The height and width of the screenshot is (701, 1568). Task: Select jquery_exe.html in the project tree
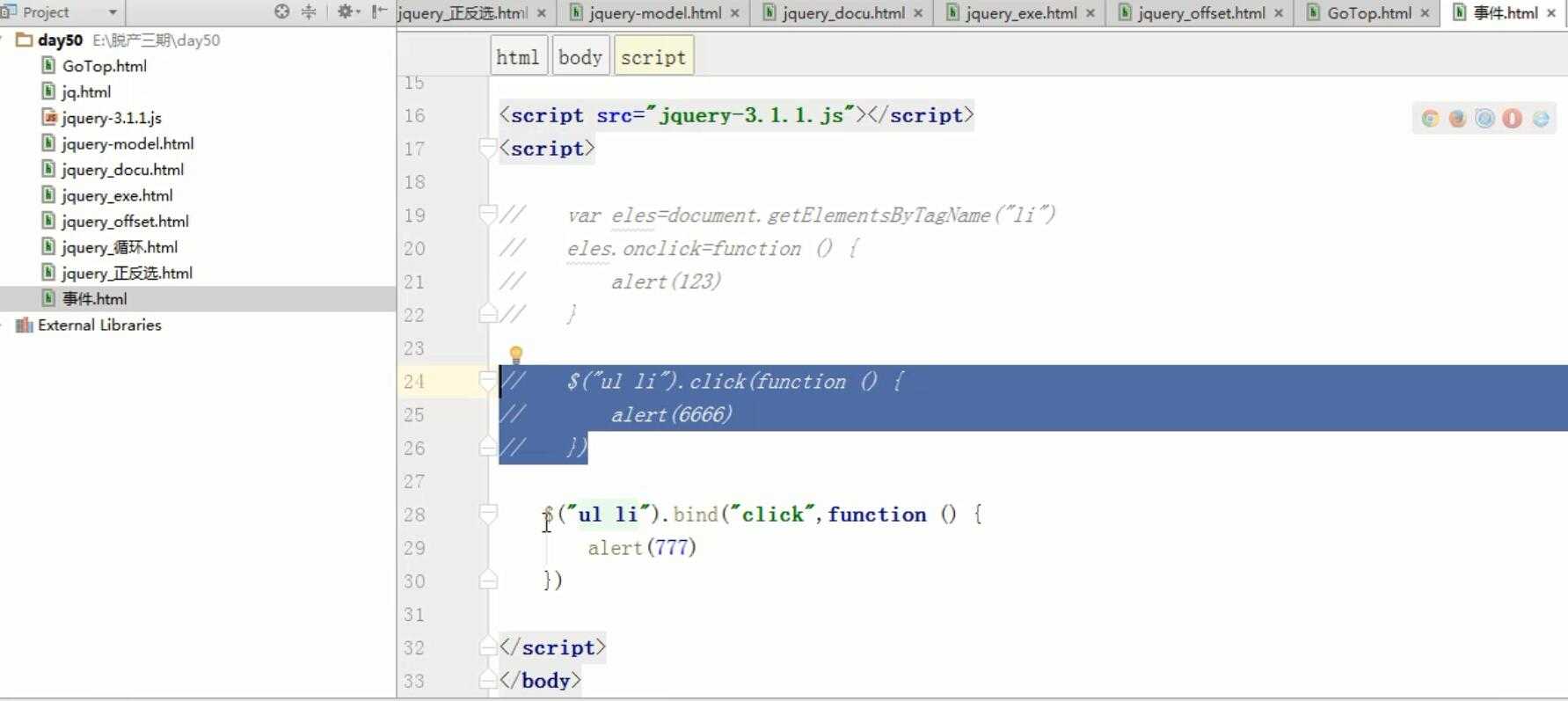[x=117, y=195]
